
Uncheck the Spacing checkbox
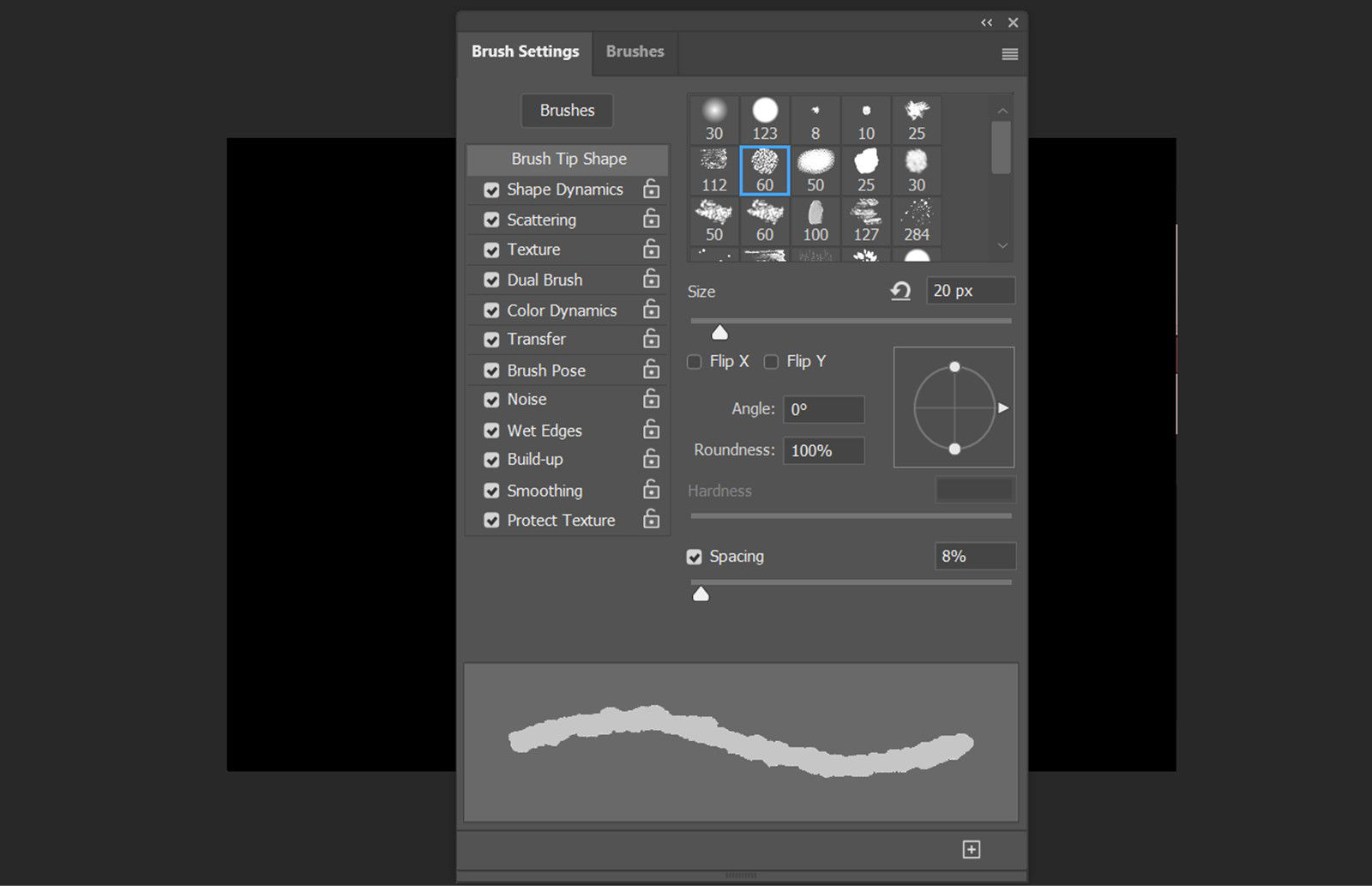(695, 557)
